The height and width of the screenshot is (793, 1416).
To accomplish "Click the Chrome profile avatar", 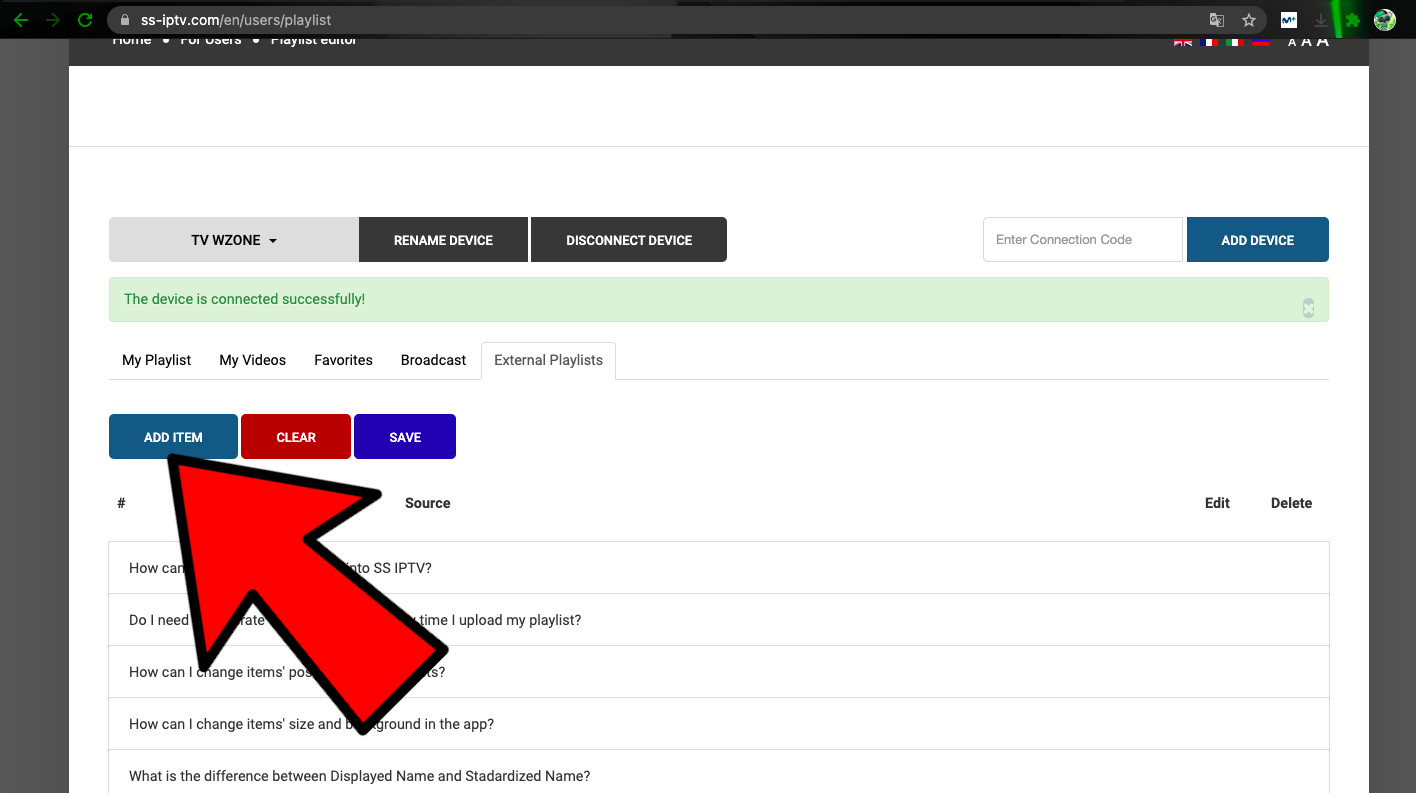I will tap(1385, 20).
